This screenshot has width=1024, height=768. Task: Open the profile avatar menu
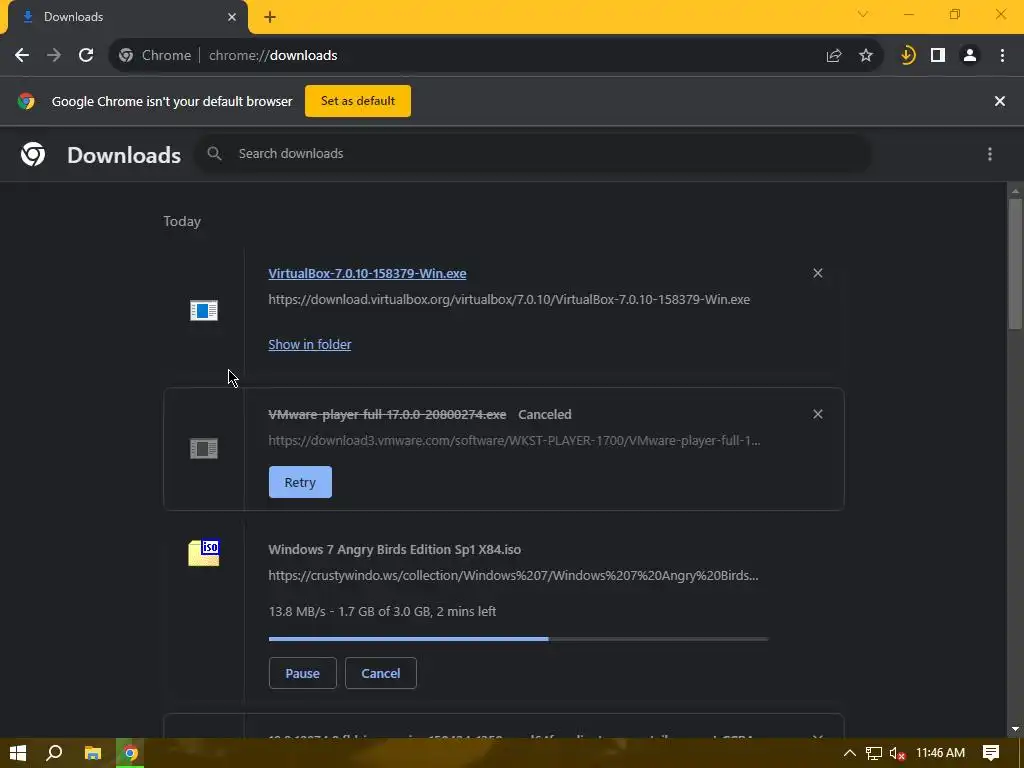(970, 56)
